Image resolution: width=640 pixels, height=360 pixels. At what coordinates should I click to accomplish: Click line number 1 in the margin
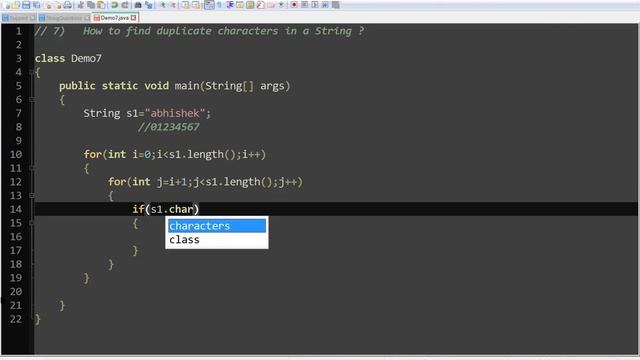[x=18, y=31]
